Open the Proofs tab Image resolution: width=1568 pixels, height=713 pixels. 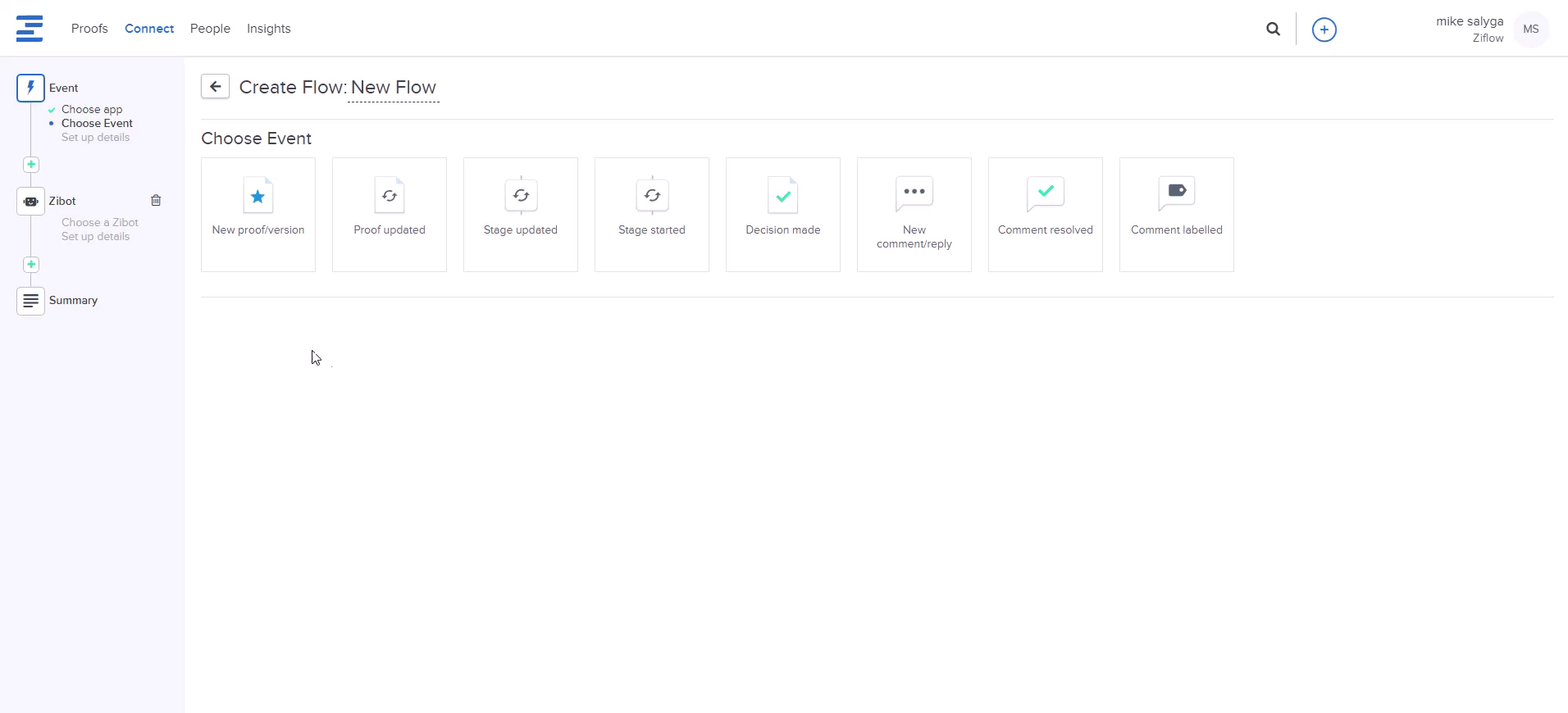89,29
